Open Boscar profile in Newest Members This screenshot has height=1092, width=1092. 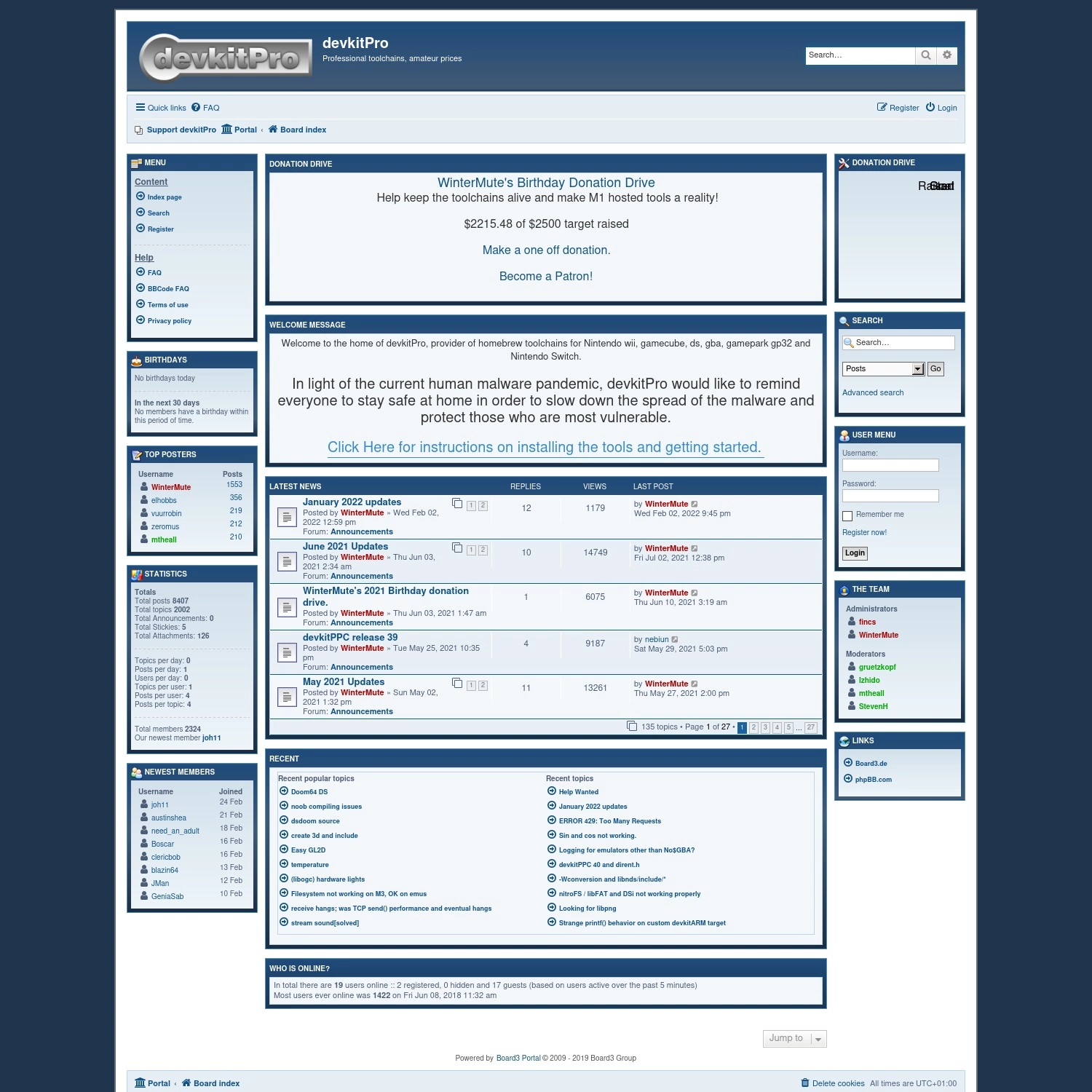coord(162,844)
